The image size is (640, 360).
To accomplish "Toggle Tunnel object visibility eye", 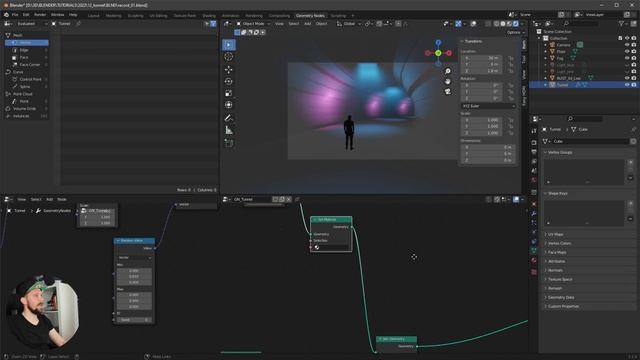I will point(627,85).
